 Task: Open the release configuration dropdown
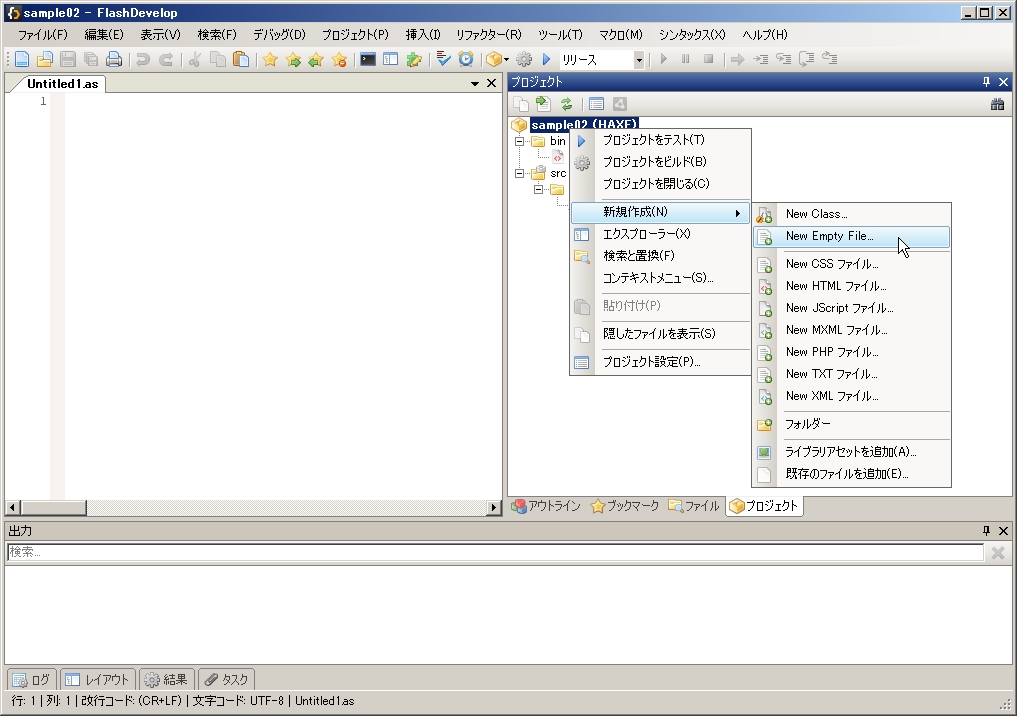639,60
